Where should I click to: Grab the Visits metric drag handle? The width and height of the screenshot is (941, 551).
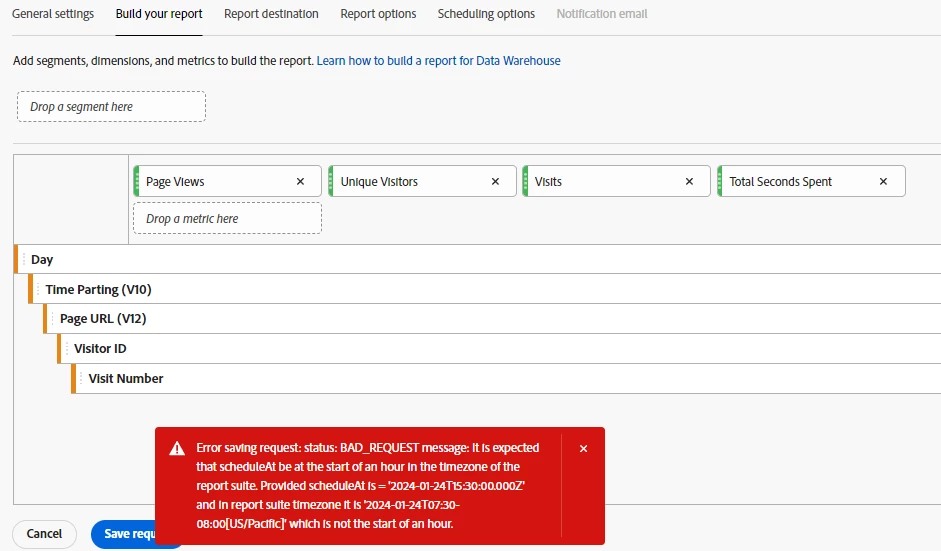526,181
